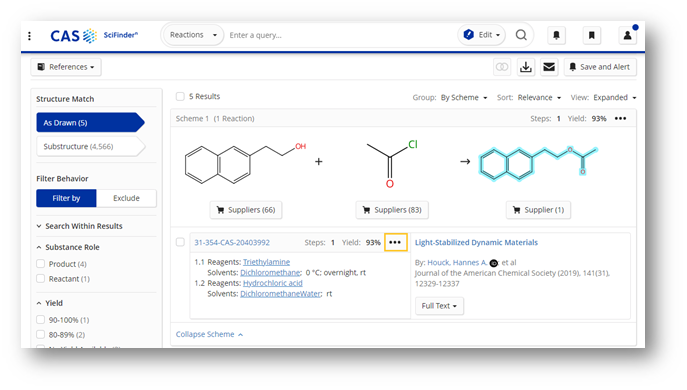The width and height of the screenshot is (687, 390).
Task: Open the user account profile icon
Action: click(627, 35)
